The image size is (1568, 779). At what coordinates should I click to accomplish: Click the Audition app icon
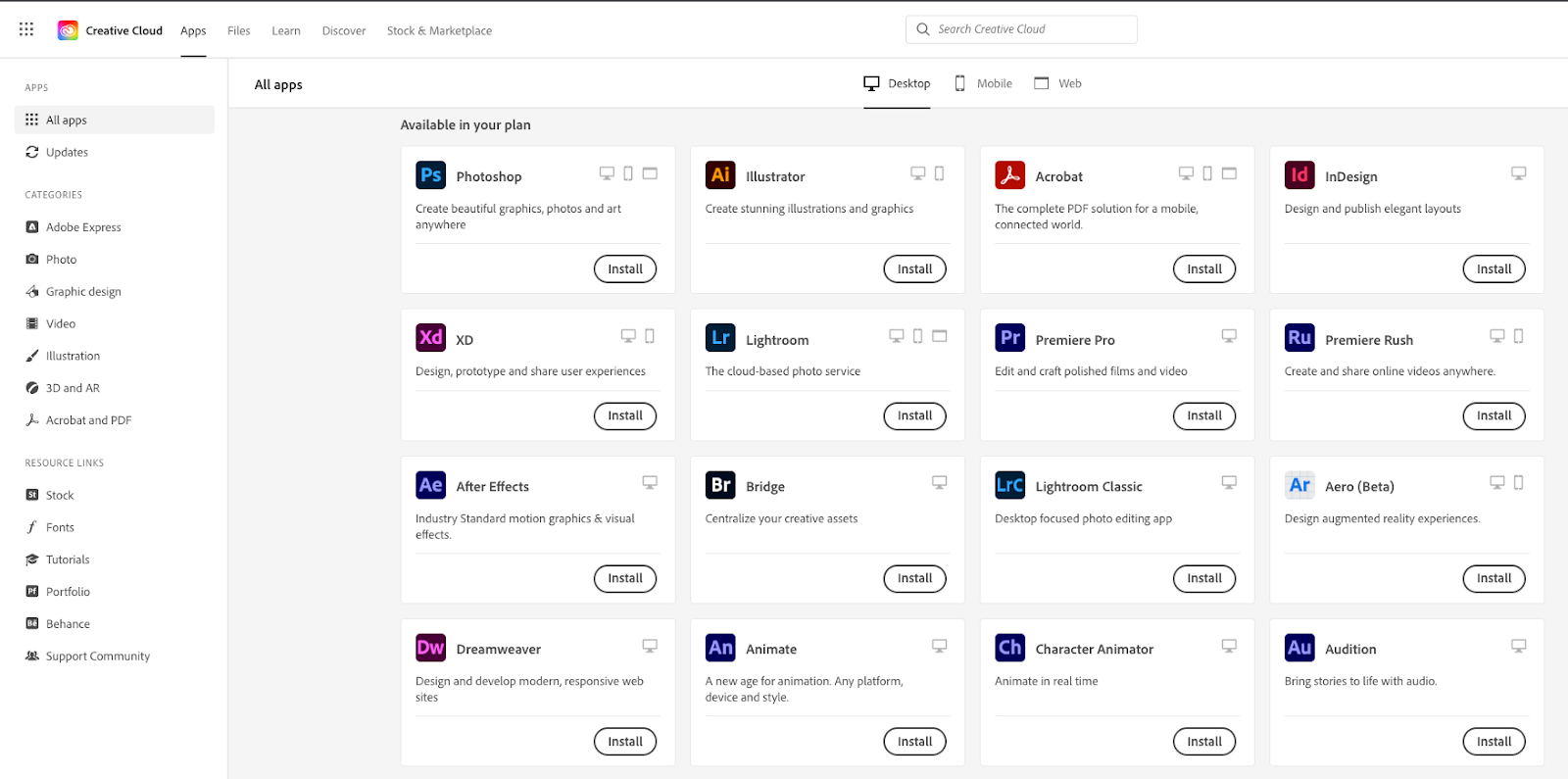tap(1299, 648)
